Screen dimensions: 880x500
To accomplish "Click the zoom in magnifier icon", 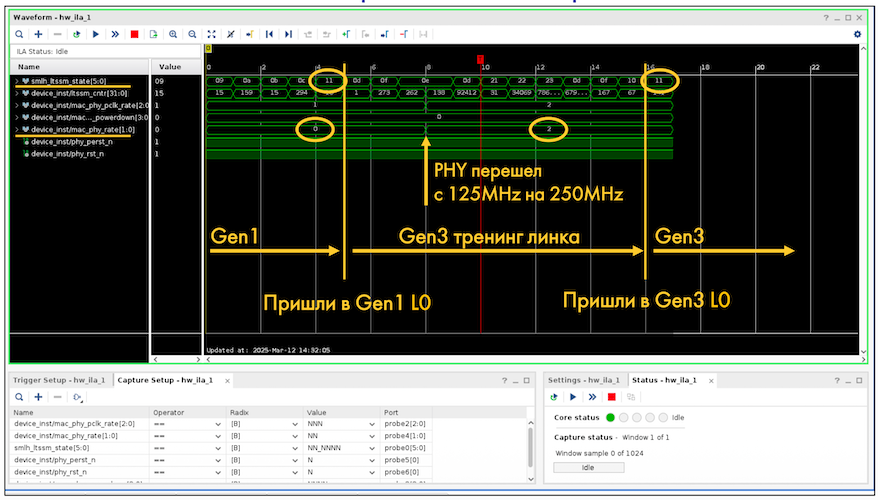I will [173, 34].
